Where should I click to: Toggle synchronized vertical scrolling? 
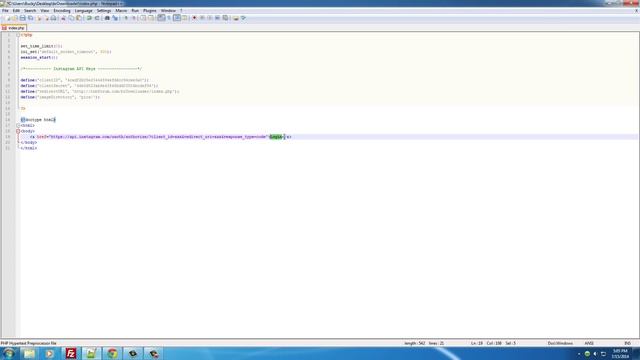click(x=143, y=18)
